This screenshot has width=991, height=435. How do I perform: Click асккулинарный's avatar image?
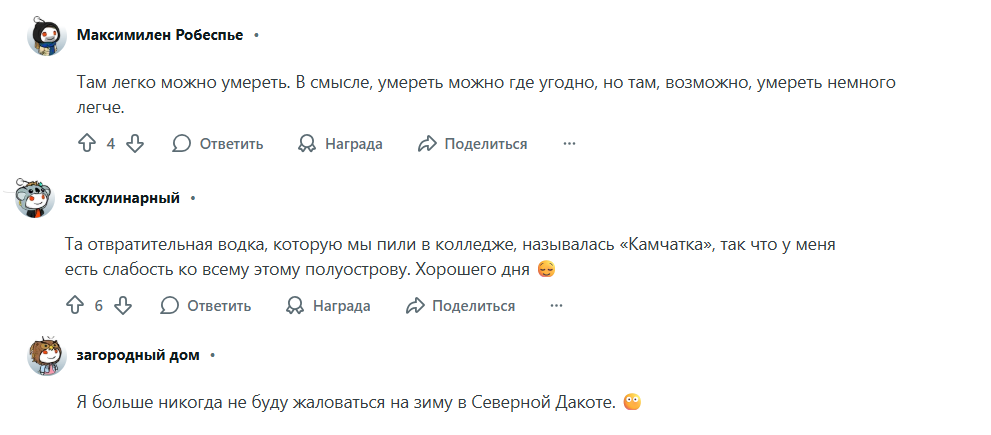click(x=35, y=198)
